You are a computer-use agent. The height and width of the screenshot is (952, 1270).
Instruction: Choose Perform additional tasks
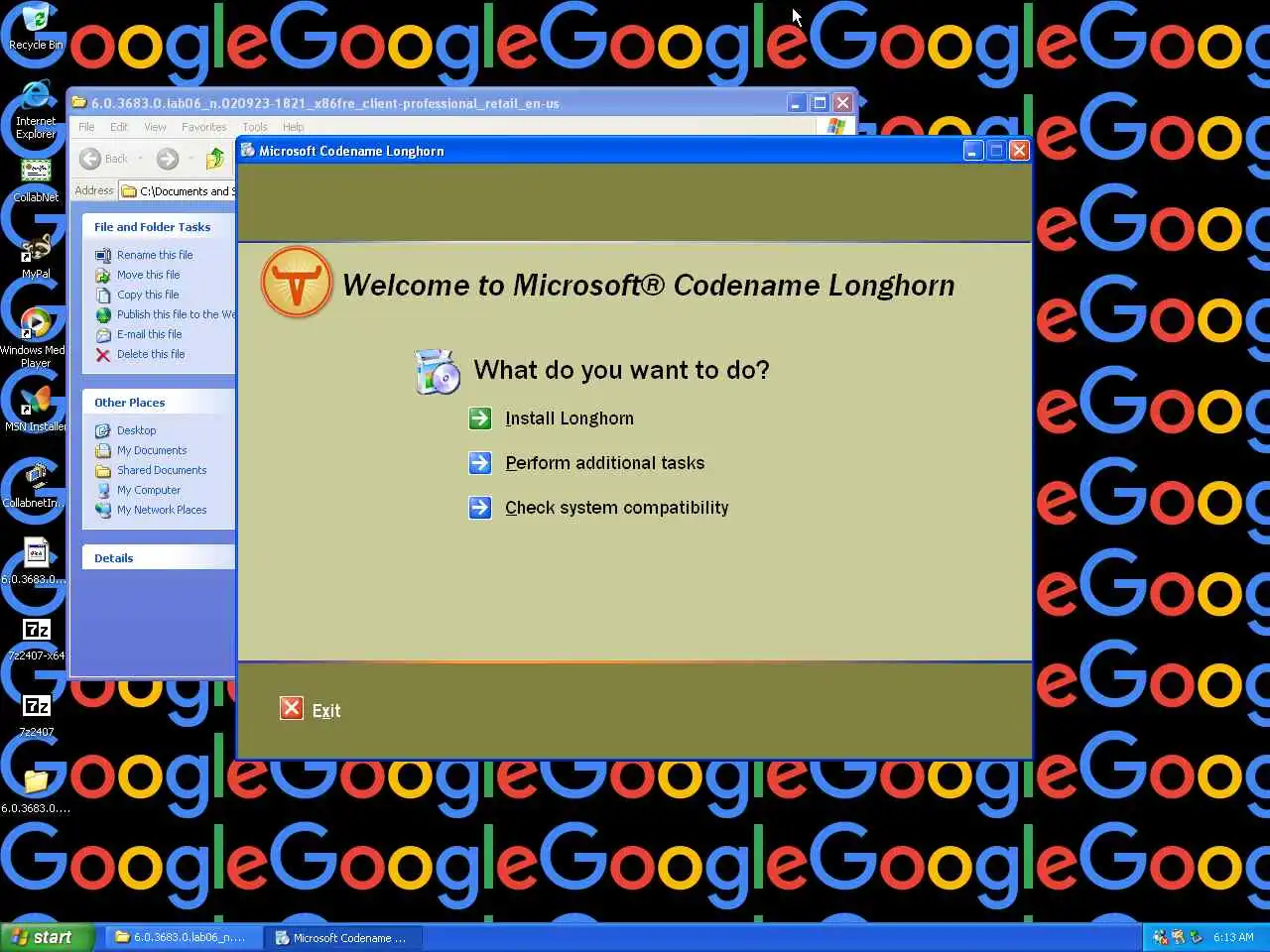pyautogui.click(x=605, y=463)
